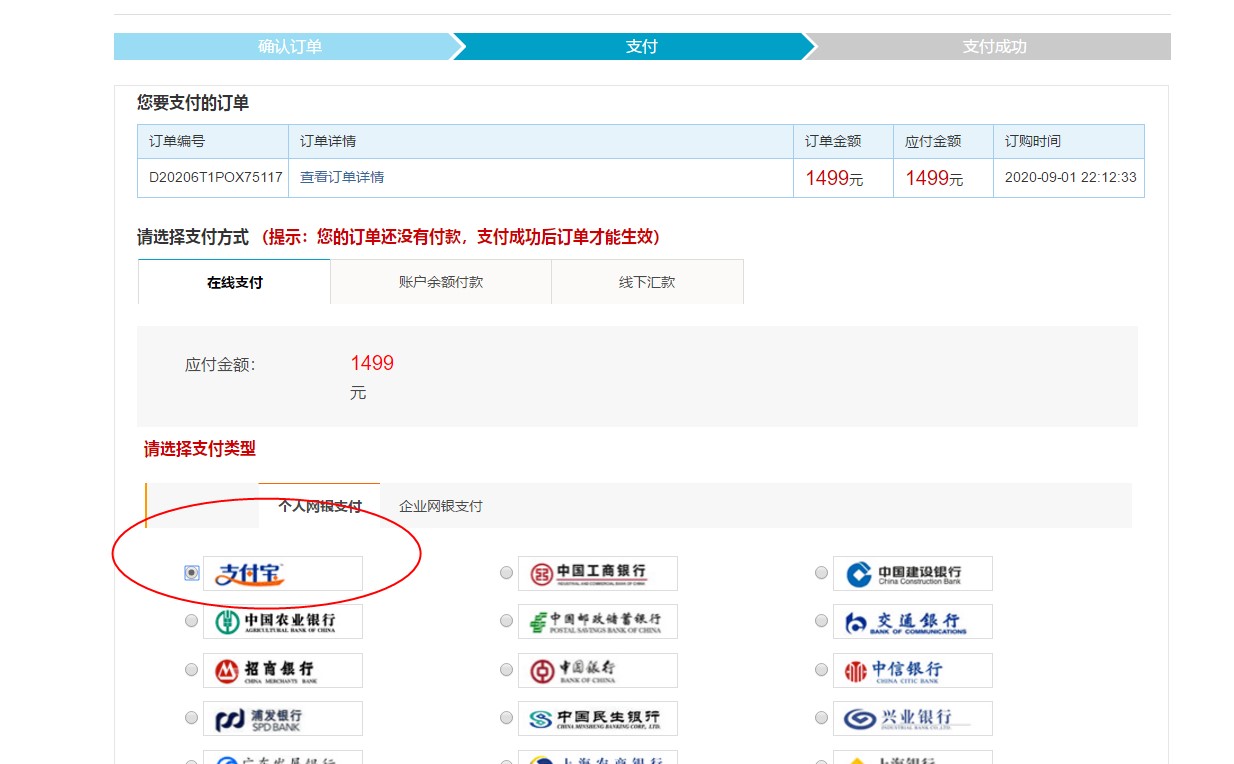Image resolution: width=1234 pixels, height=764 pixels.
Task: Click the 中国邮政储蓄银行 logo
Action: pos(597,621)
